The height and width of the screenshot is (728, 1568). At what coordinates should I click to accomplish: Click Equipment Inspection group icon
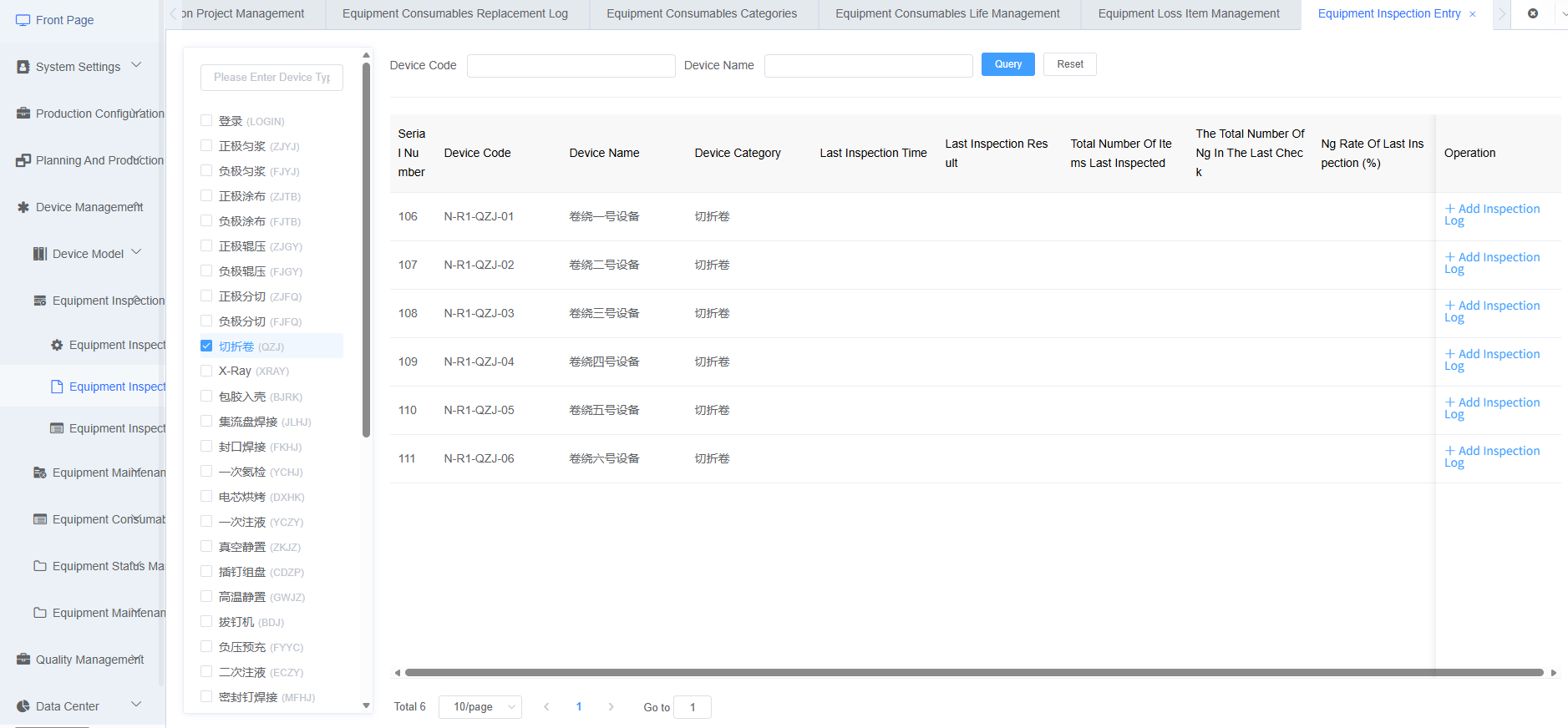click(x=40, y=301)
